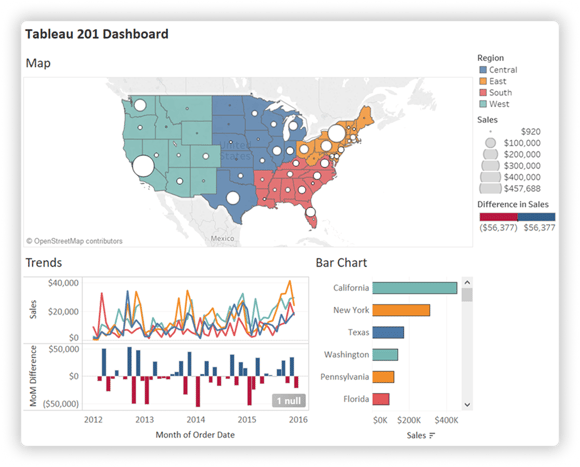Click the Florida label in Bar Chart
This screenshot has height=467, width=580.
pyautogui.click(x=356, y=399)
